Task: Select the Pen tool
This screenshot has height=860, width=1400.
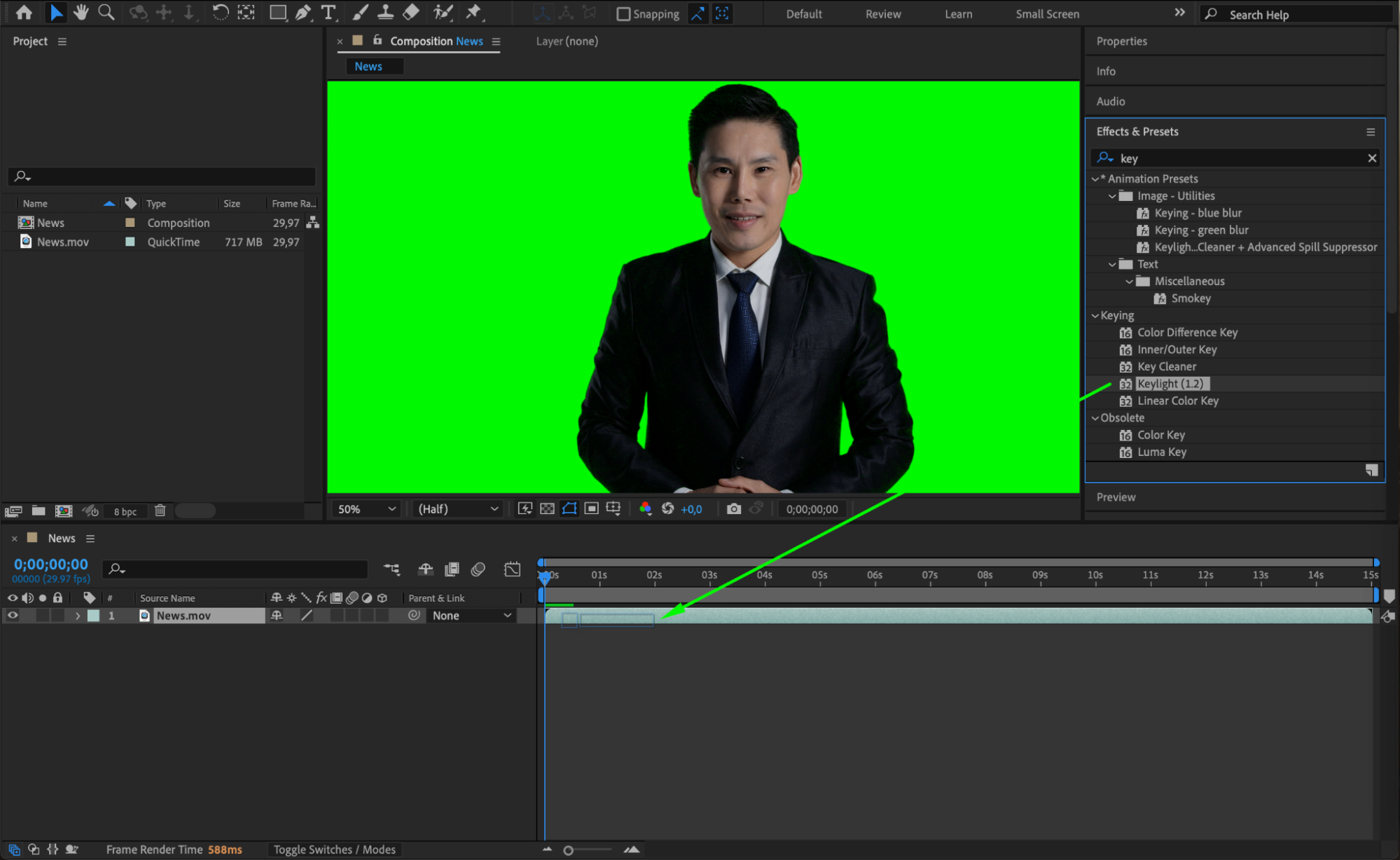Action: pos(303,12)
